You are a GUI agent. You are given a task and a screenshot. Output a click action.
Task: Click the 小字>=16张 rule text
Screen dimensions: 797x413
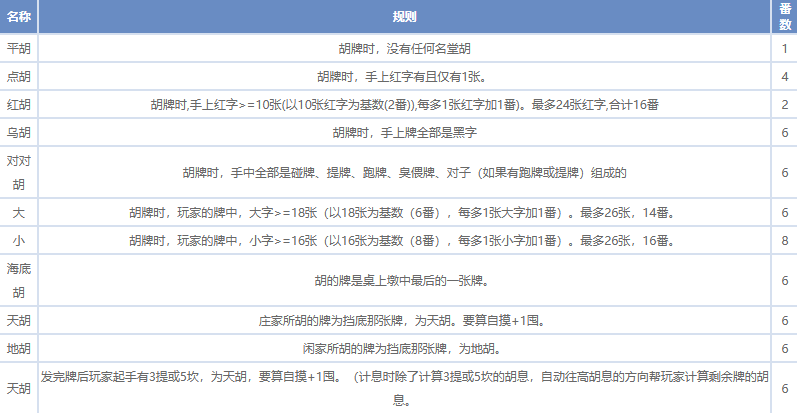[405, 241]
